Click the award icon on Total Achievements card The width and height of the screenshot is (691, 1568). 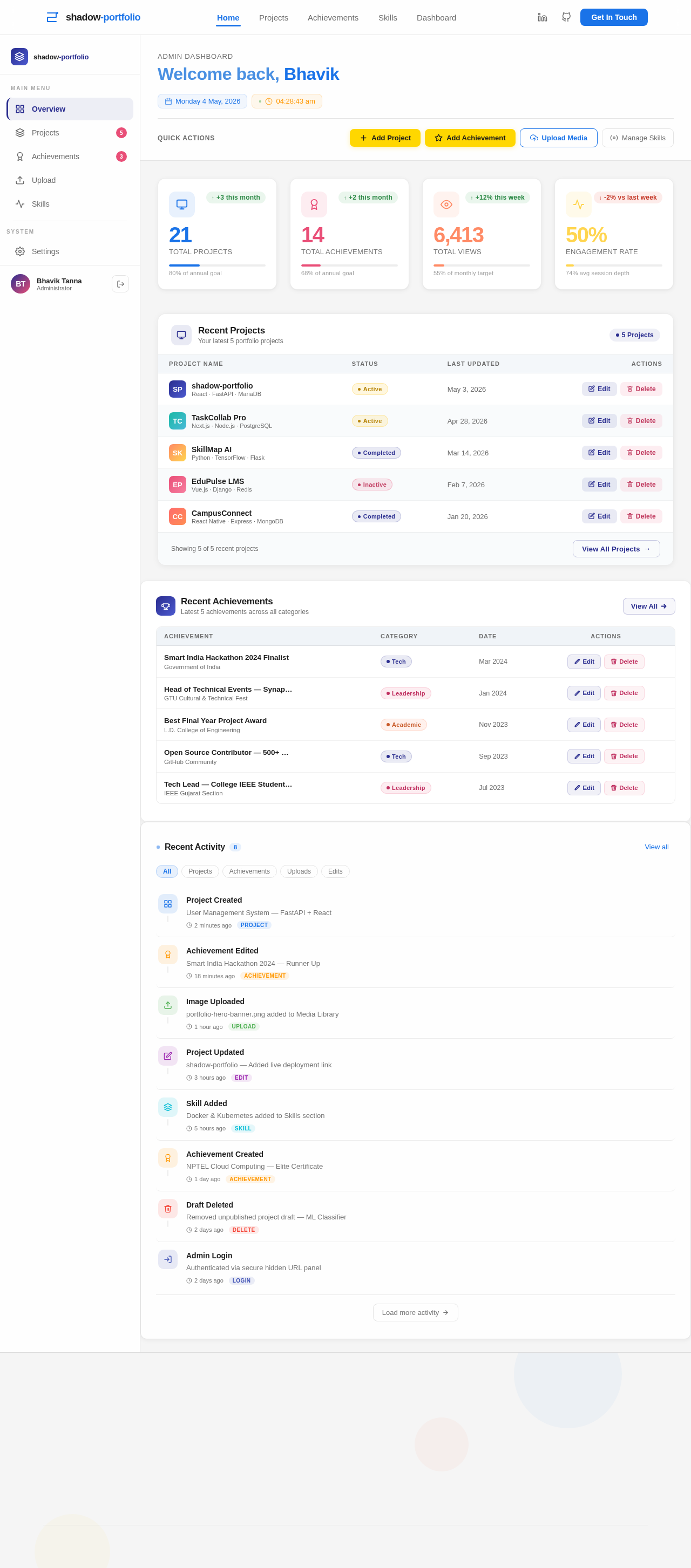click(314, 204)
